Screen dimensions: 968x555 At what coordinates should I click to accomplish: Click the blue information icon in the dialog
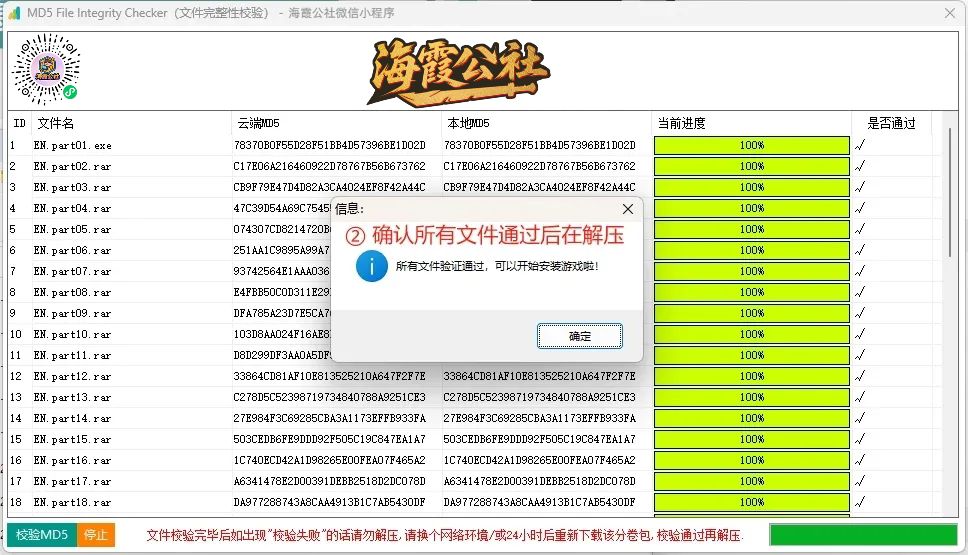point(372,266)
